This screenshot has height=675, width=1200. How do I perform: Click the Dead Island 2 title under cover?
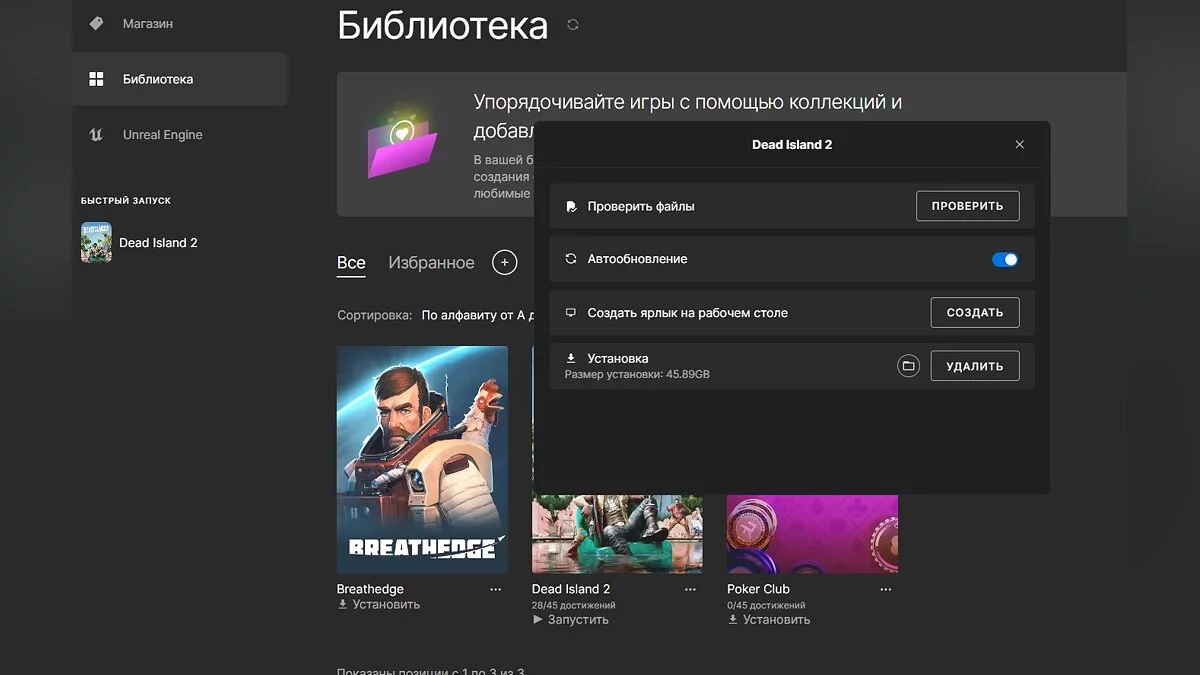tap(571, 589)
